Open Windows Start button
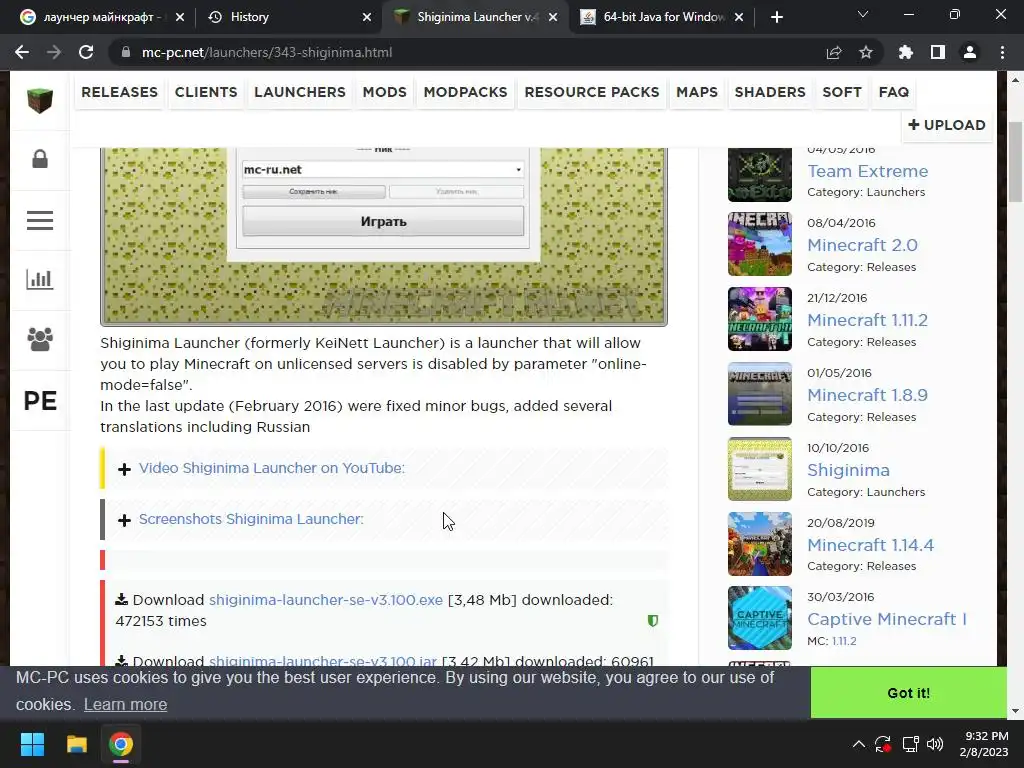Viewport: 1024px width, 768px height. 32,744
